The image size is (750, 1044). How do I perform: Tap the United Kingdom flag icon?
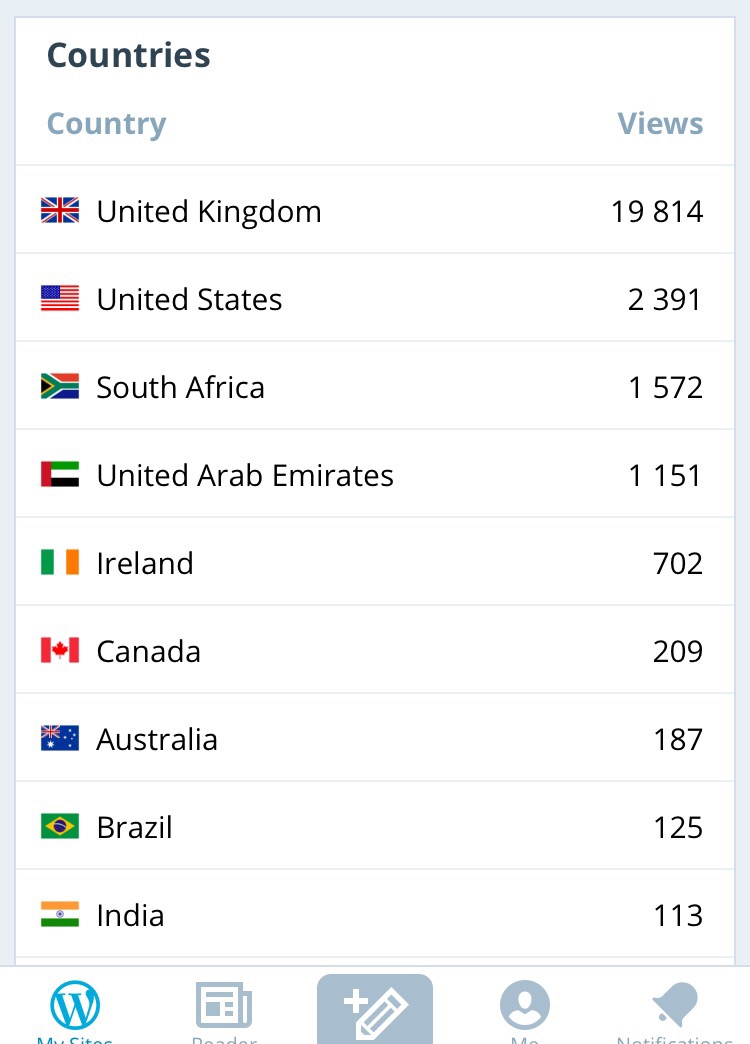pyautogui.click(x=60, y=210)
